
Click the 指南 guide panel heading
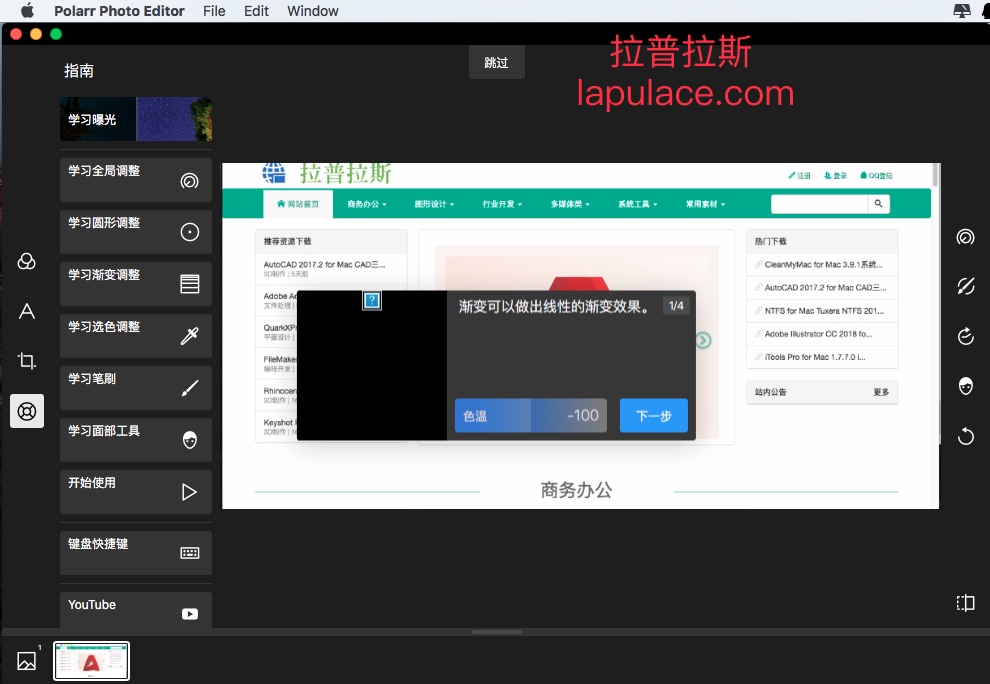pos(79,71)
